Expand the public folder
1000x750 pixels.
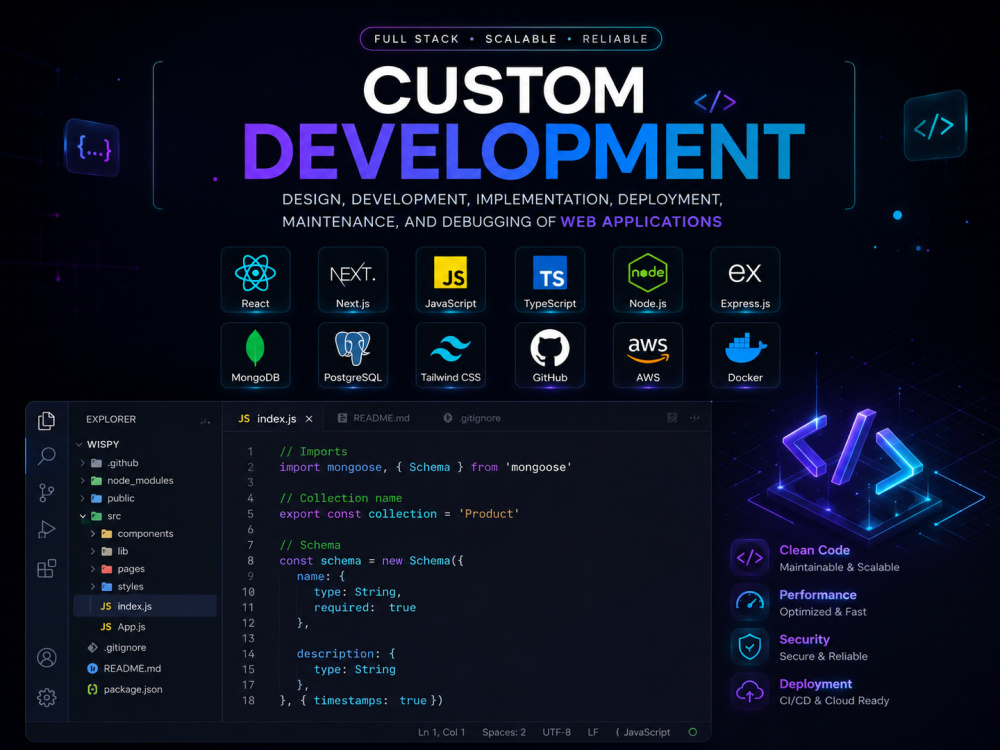pos(82,498)
